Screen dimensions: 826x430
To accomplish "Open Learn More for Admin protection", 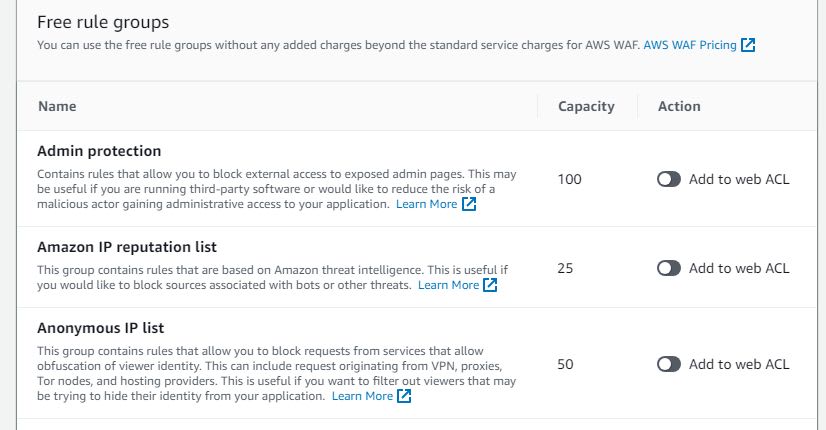I will pos(427,204).
